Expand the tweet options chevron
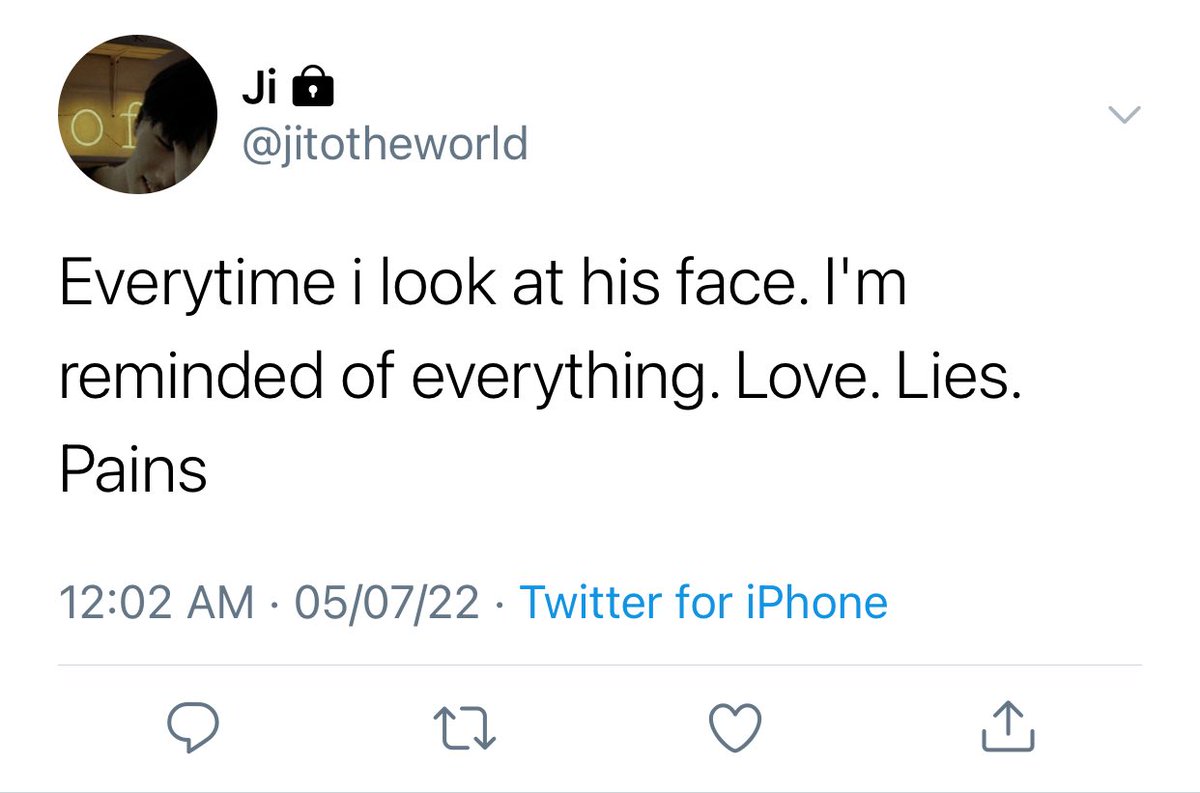 click(x=1125, y=117)
